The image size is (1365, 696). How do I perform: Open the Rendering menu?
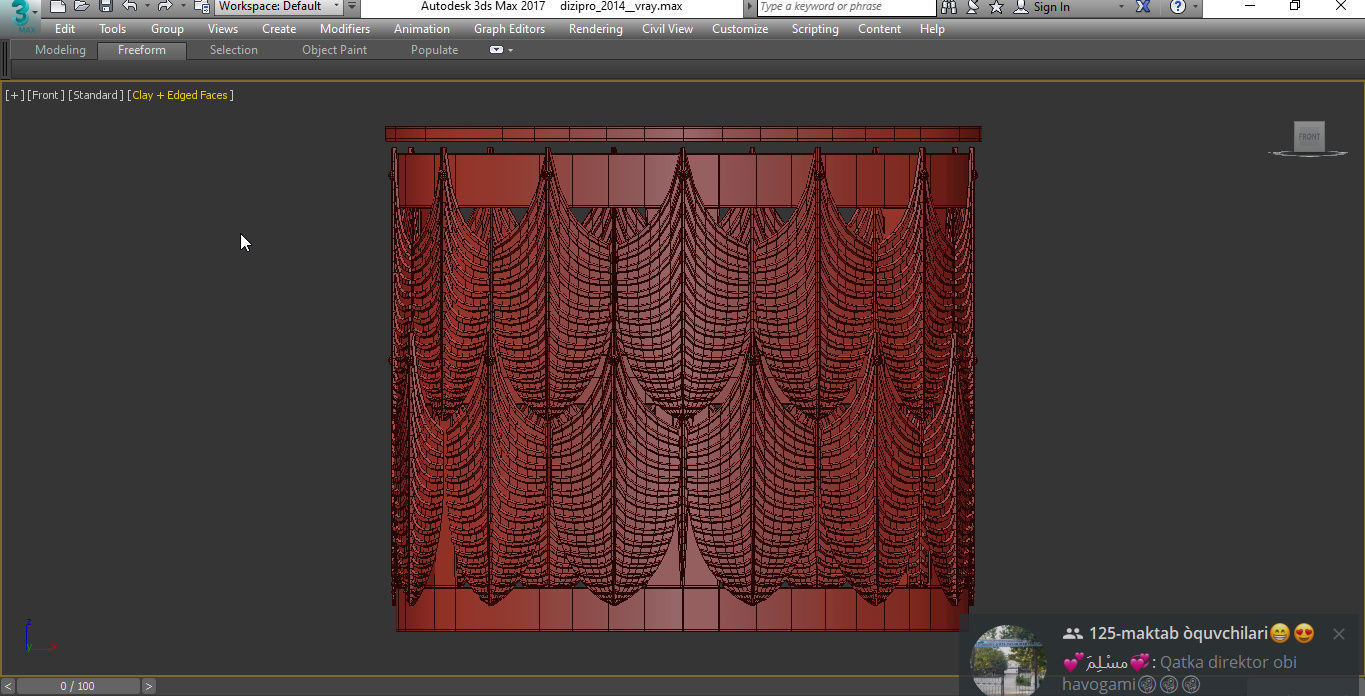596,29
